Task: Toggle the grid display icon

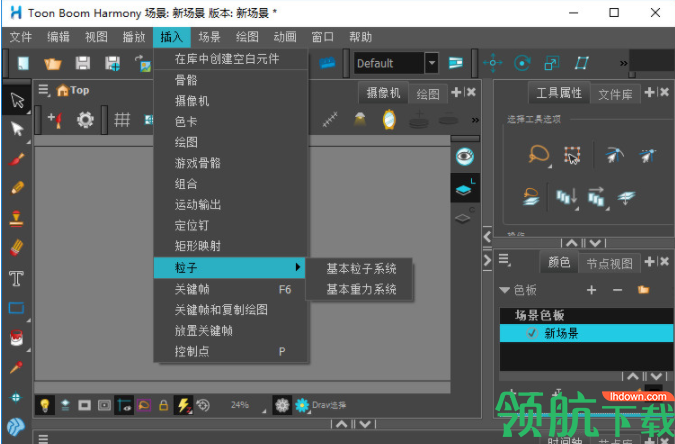Action: pyautogui.click(x=122, y=119)
